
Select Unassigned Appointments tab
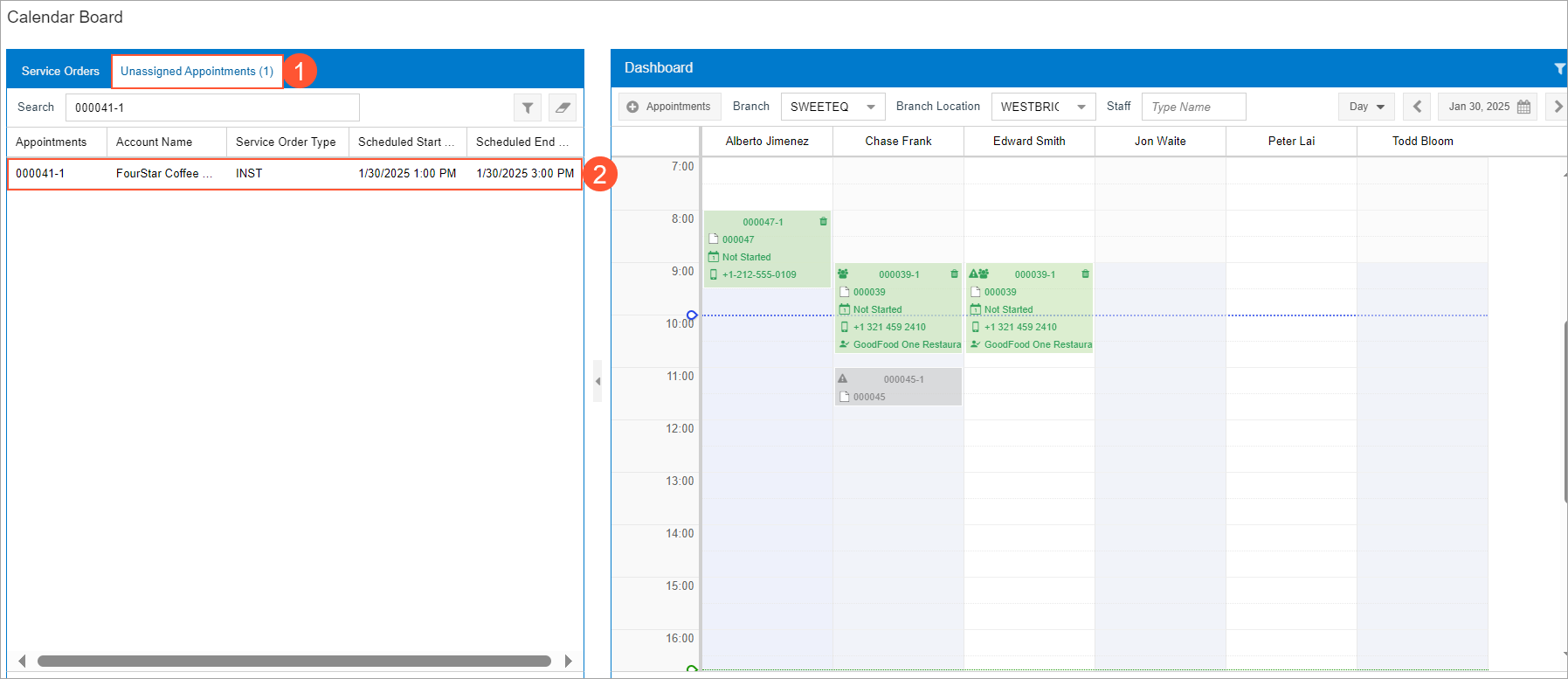[x=197, y=71]
